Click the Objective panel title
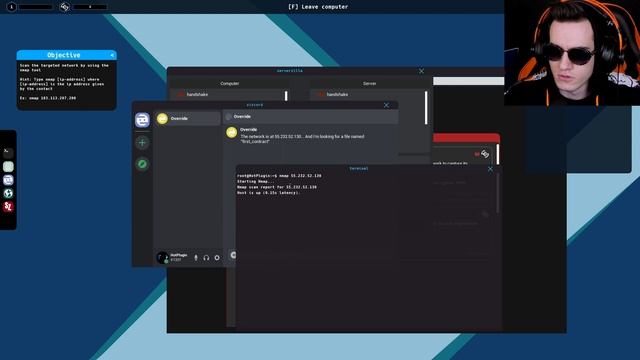The height and width of the screenshot is (360, 640). [x=64, y=55]
